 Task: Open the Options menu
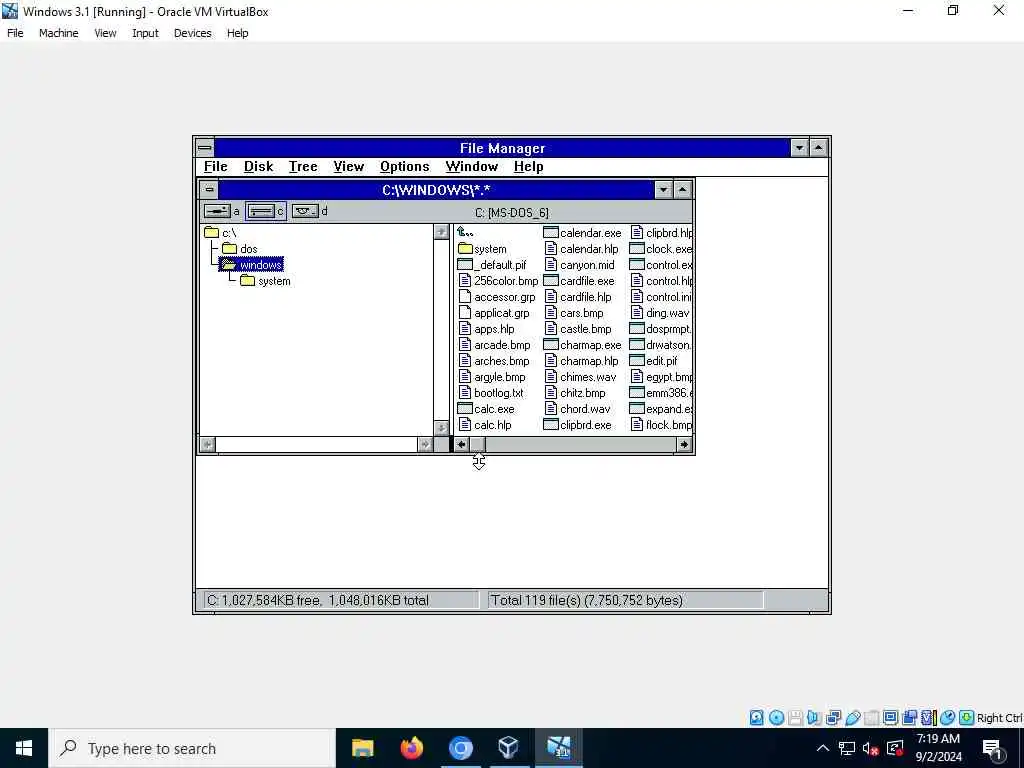click(x=405, y=167)
